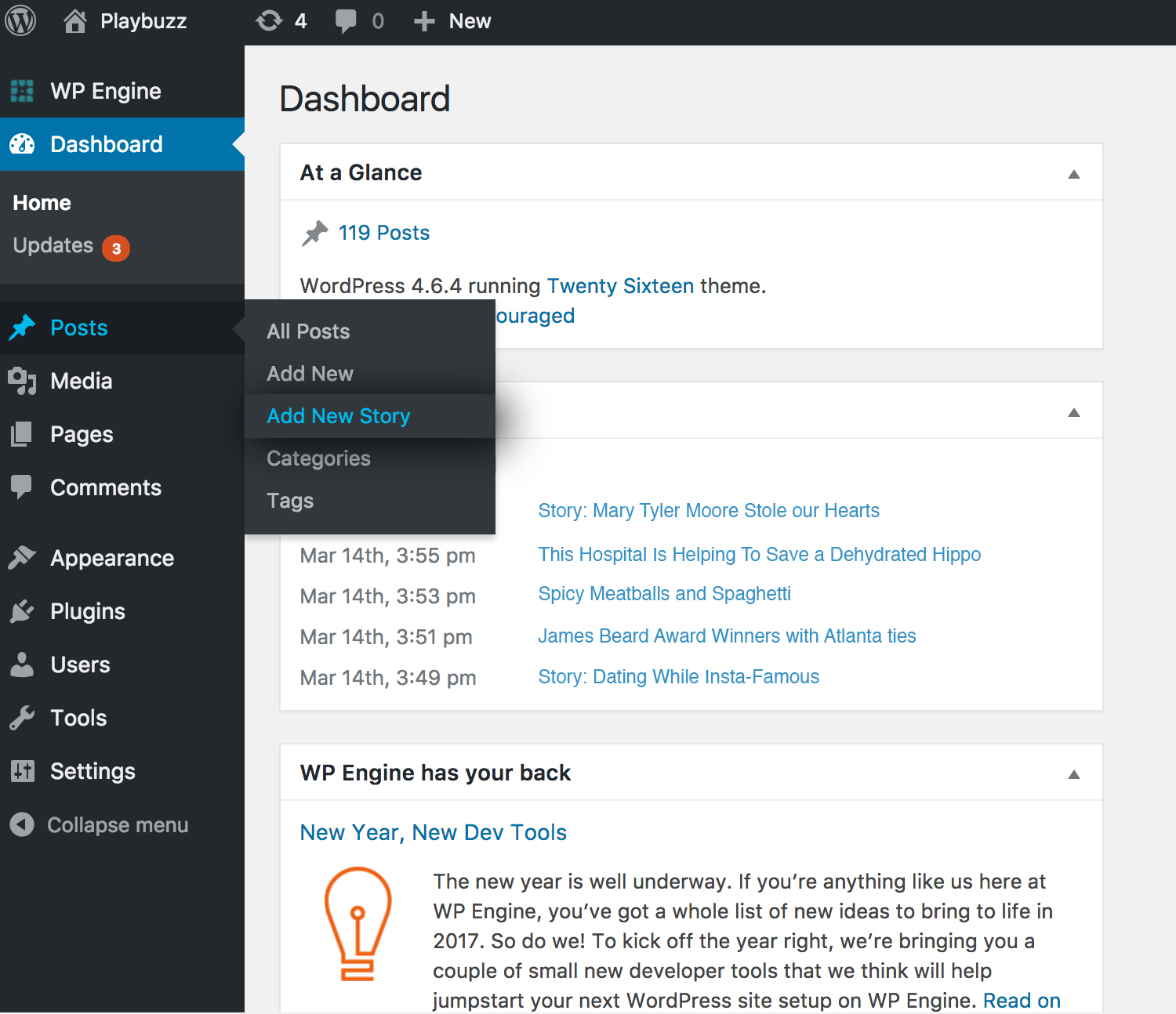Open the updates refresh icon in admin bar
Image resolution: width=1176 pixels, height=1014 pixels.
pyautogui.click(x=269, y=21)
